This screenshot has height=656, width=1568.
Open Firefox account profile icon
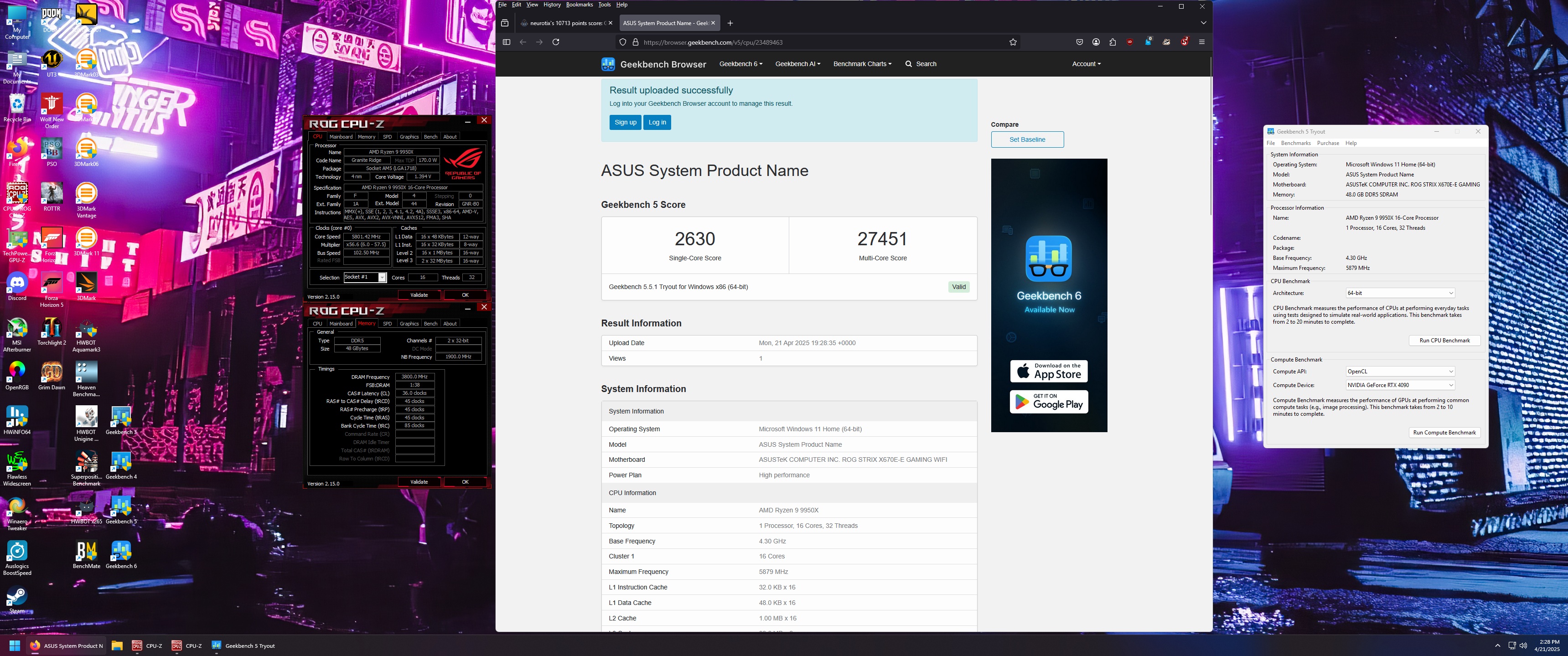pos(1096,42)
